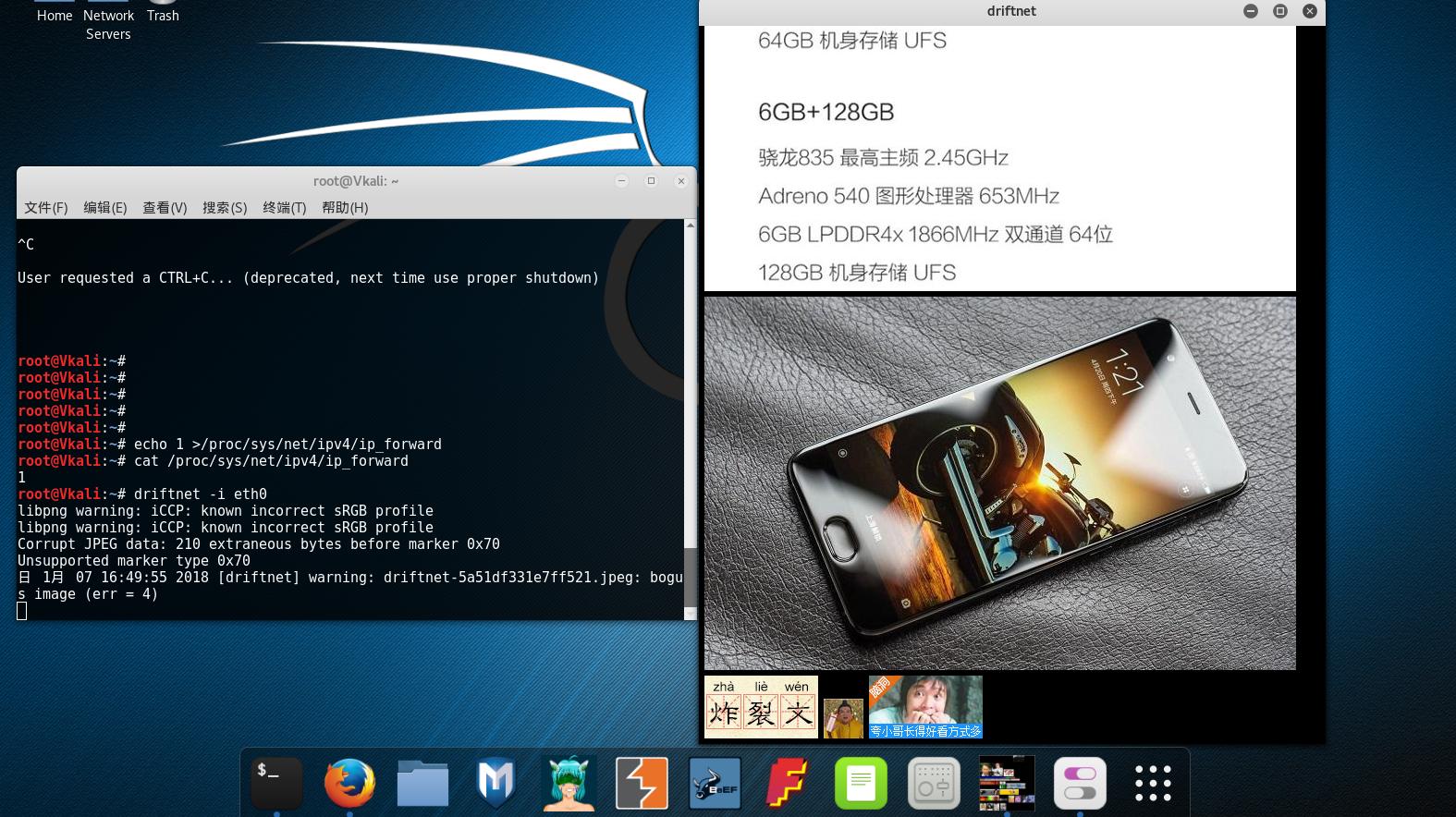Viewport: 1456px width, 817px height.
Task: Open Tweaks toggle icon in dock
Action: pyautogui.click(x=1080, y=783)
